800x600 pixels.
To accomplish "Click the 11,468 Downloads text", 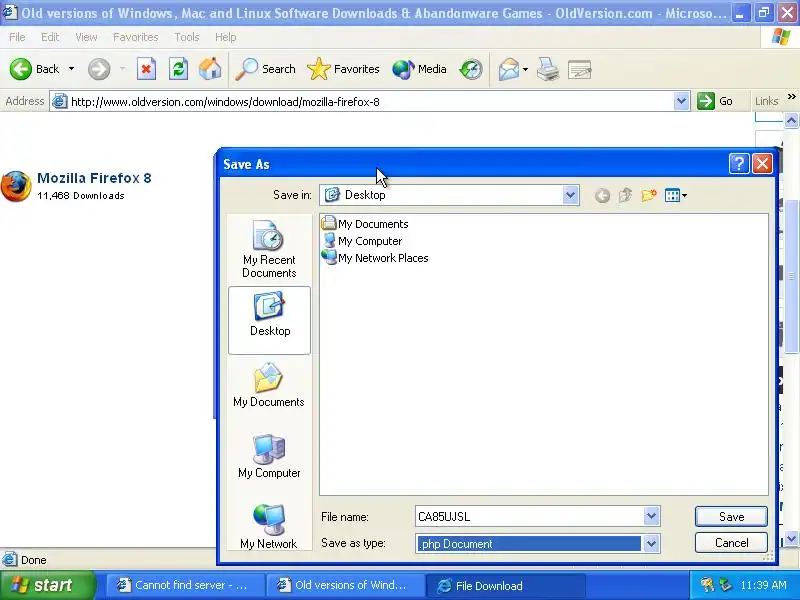I will click(81, 196).
